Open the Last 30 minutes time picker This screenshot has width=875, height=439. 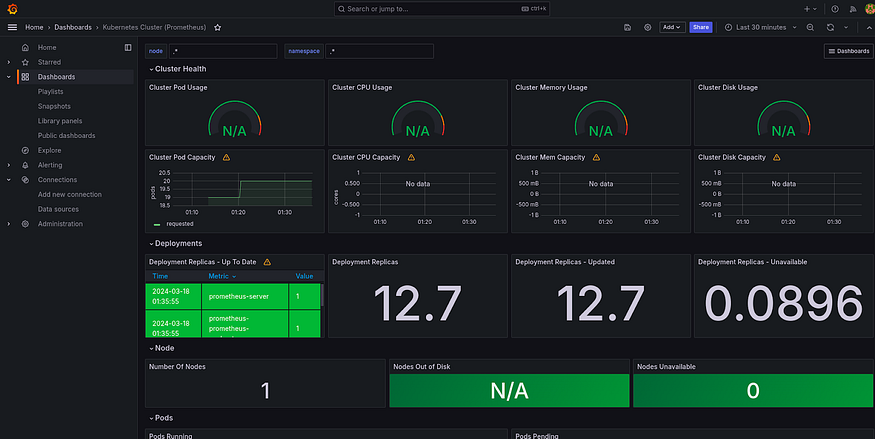[761, 27]
